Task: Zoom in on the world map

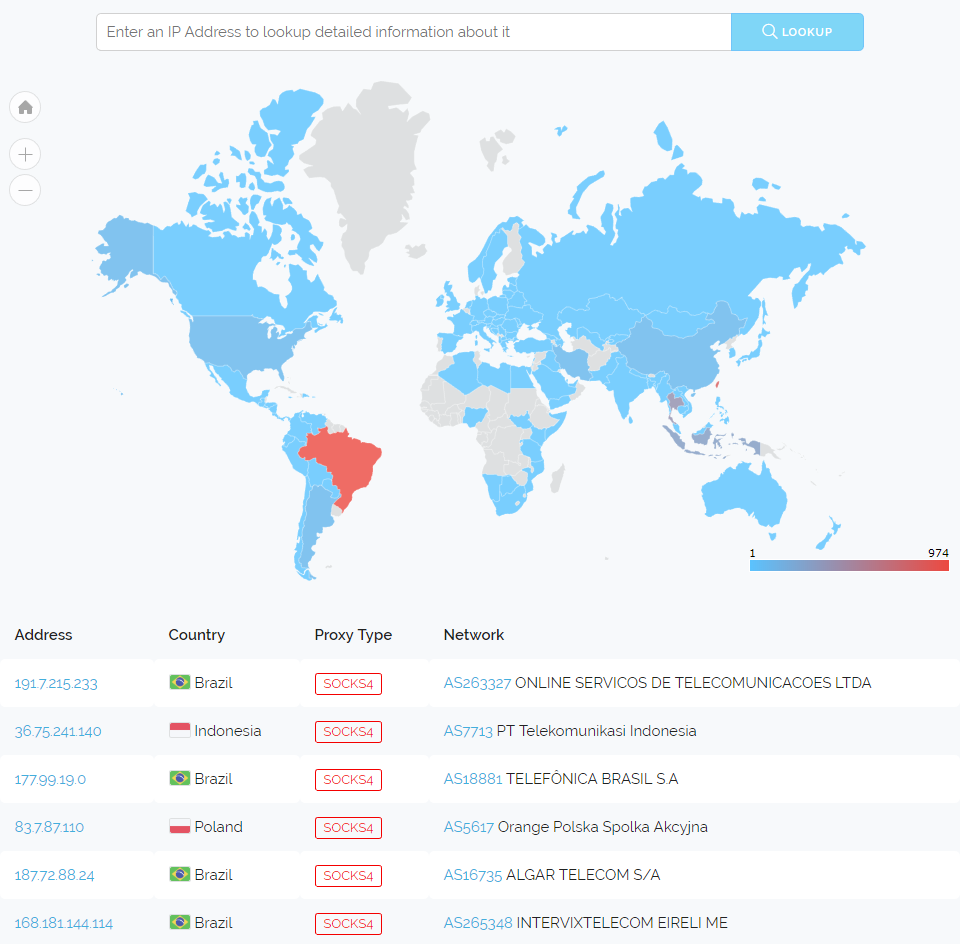Action: click(25, 154)
